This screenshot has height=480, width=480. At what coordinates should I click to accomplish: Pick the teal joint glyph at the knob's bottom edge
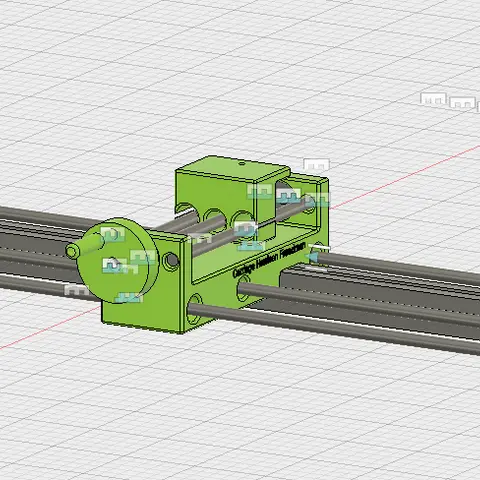pyautogui.click(x=129, y=297)
